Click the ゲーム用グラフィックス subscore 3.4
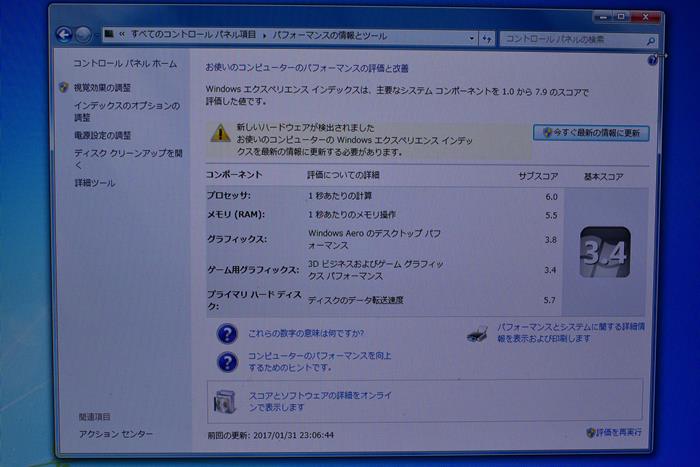Viewport: 700px width, 467px height. click(550, 270)
